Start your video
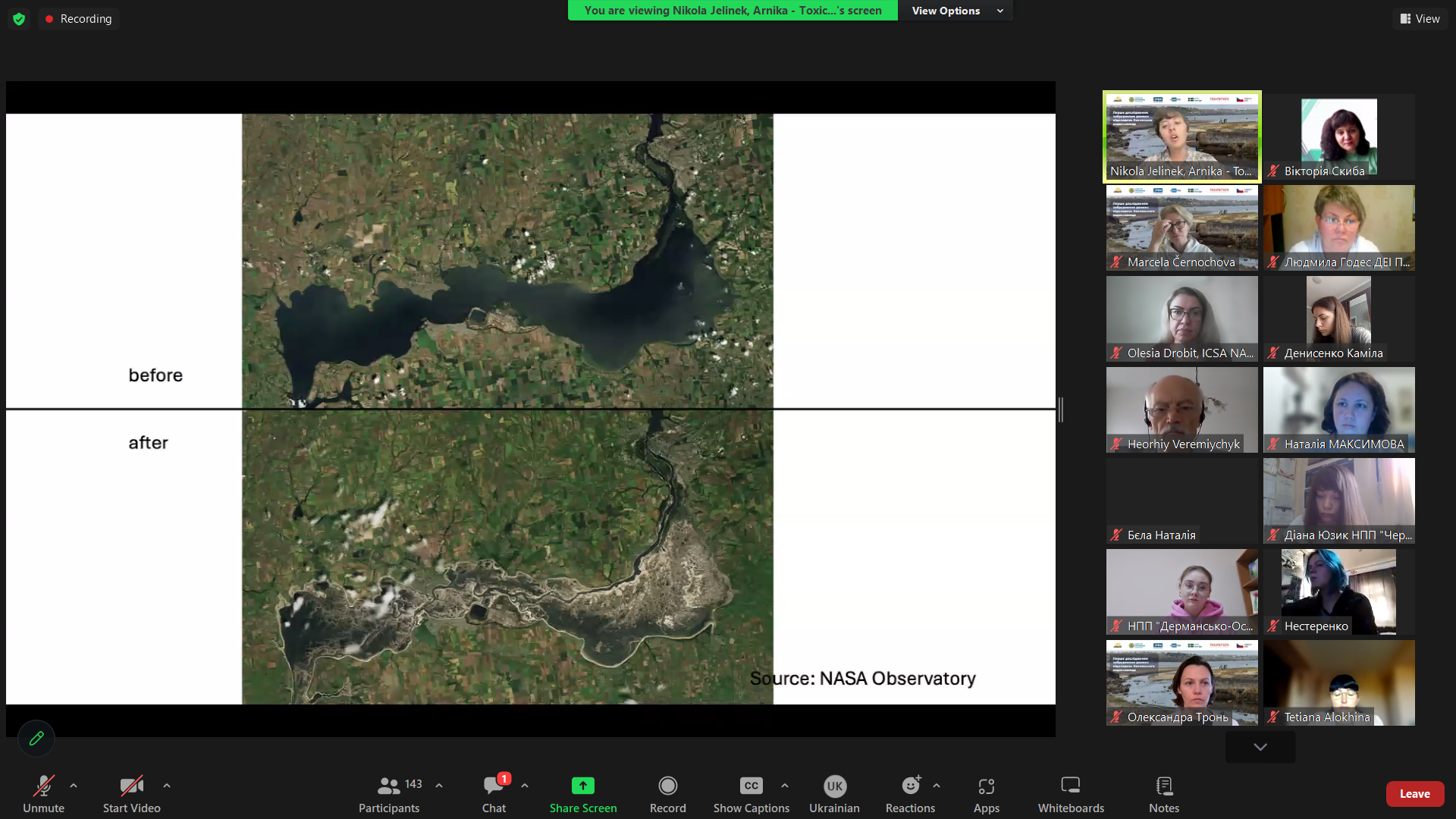The width and height of the screenshot is (1456, 819). pos(130,793)
